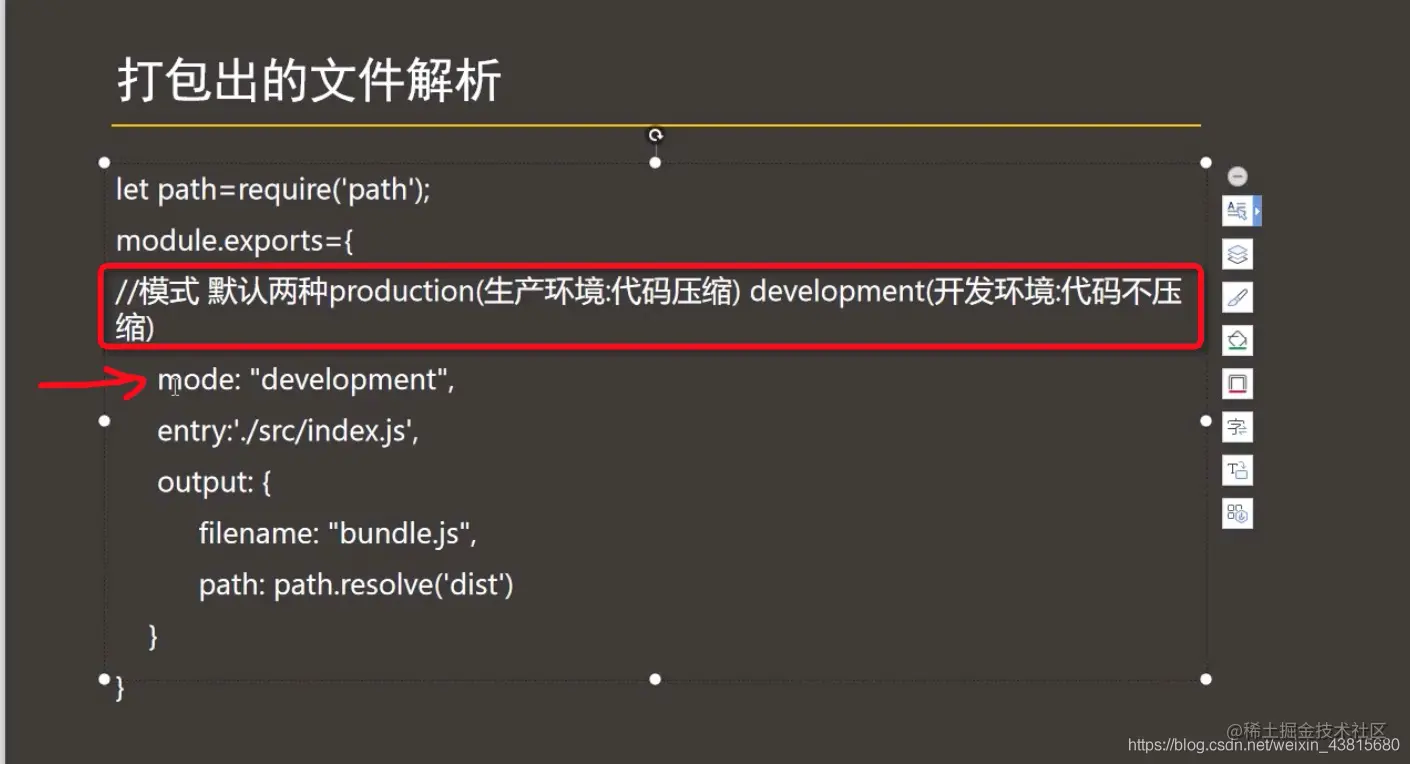Click the text box to shape icon

click(1237, 470)
